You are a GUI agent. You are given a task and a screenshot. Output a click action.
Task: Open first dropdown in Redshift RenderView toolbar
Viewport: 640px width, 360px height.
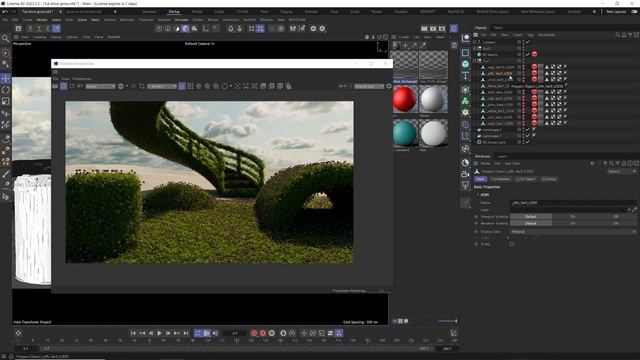pyautogui.click(x=100, y=86)
